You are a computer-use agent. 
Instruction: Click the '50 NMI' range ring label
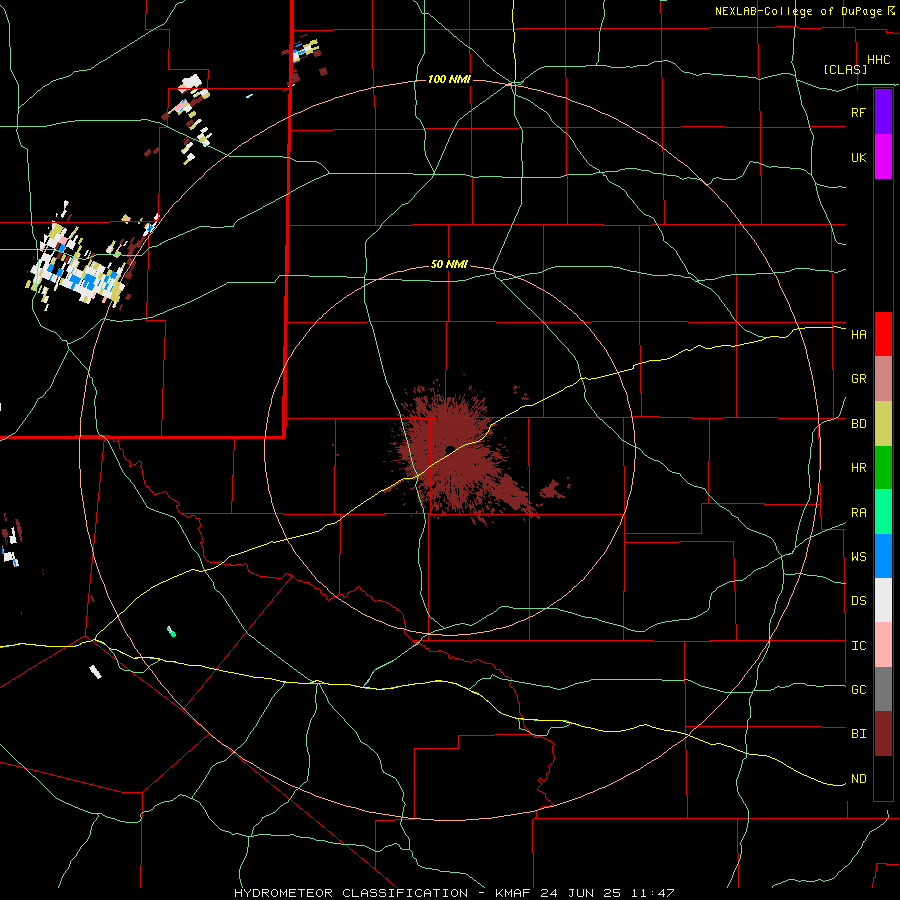point(449,264)
